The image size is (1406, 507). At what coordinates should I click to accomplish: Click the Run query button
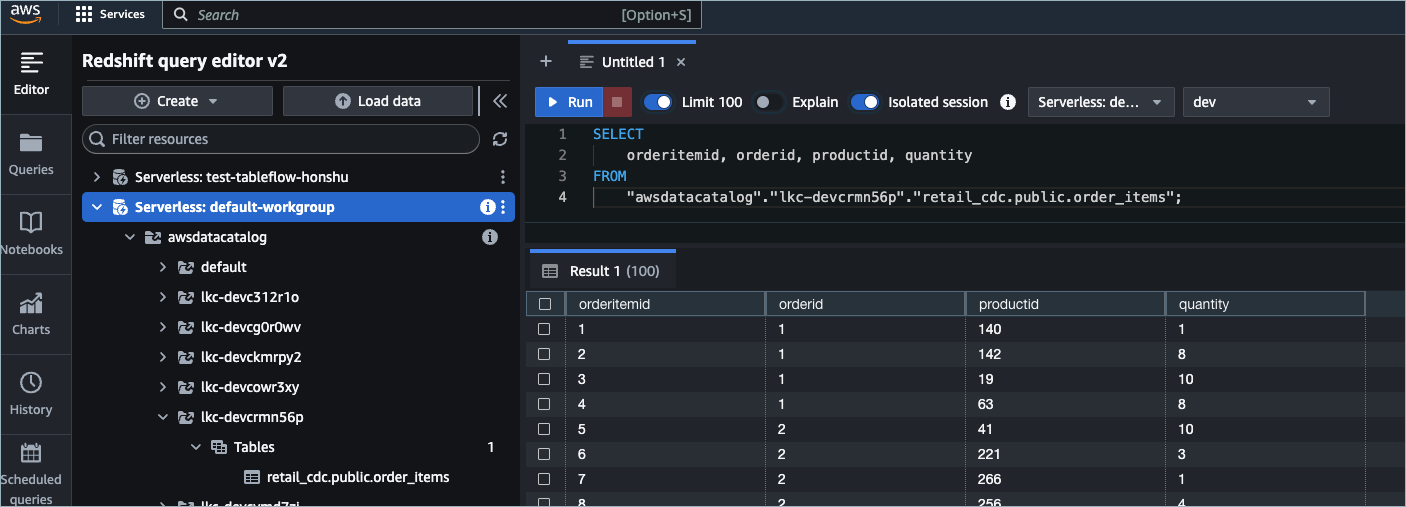[569, 102]
